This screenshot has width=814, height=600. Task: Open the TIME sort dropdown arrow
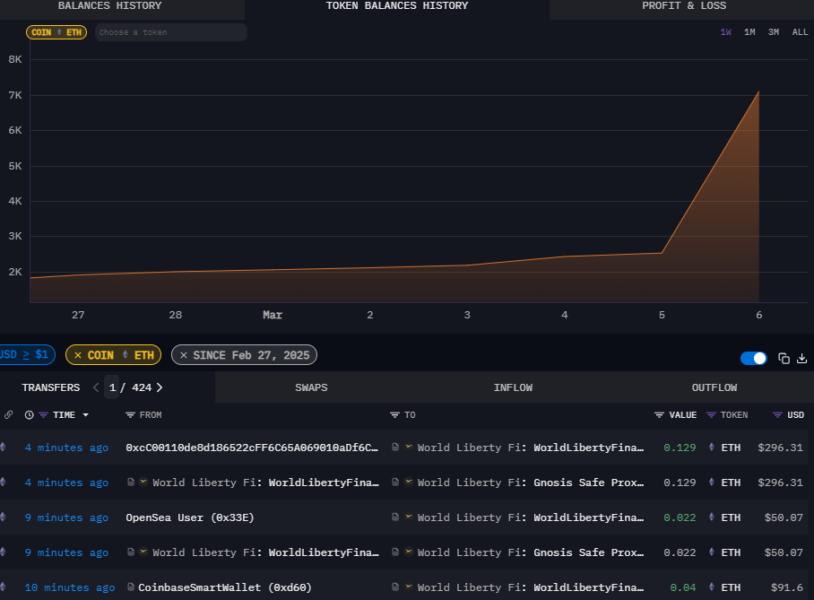pyautogui.click(x=85, y=415)
